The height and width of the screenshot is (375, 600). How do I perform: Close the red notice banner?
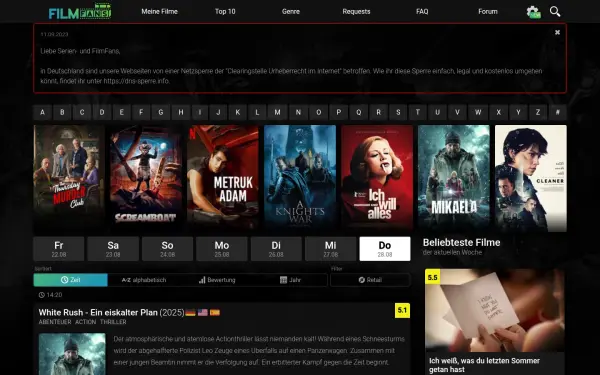pos(558,33)
